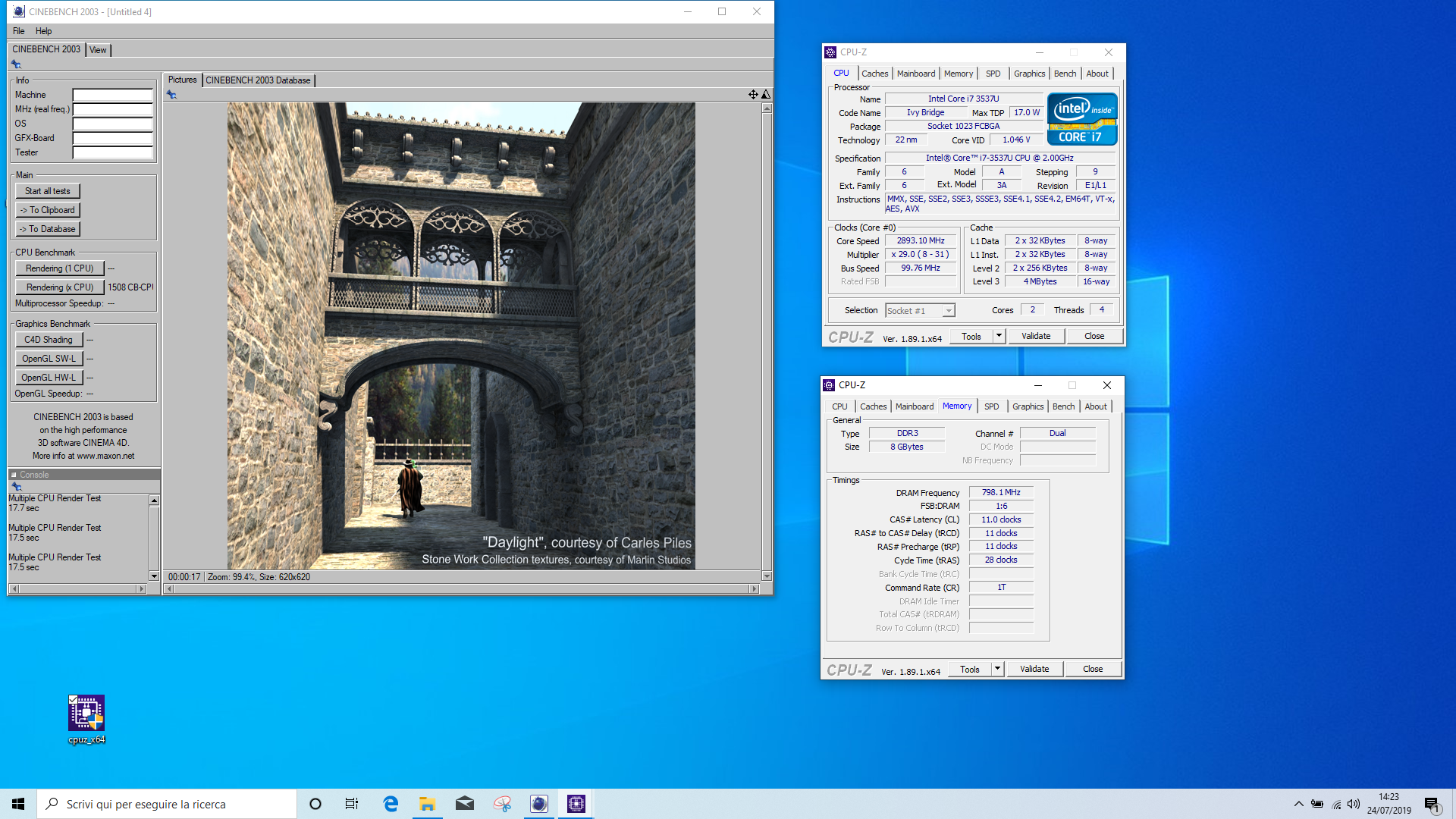Click the To Clipboard button
1456x819 pixels.
(48, 210)
